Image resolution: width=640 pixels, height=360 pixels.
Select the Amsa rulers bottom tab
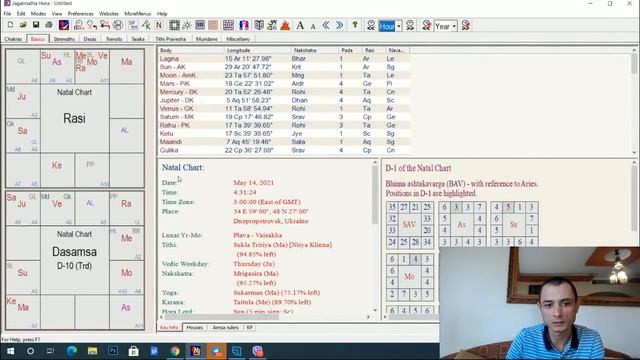pyautogui.click(x=226, y=327)
